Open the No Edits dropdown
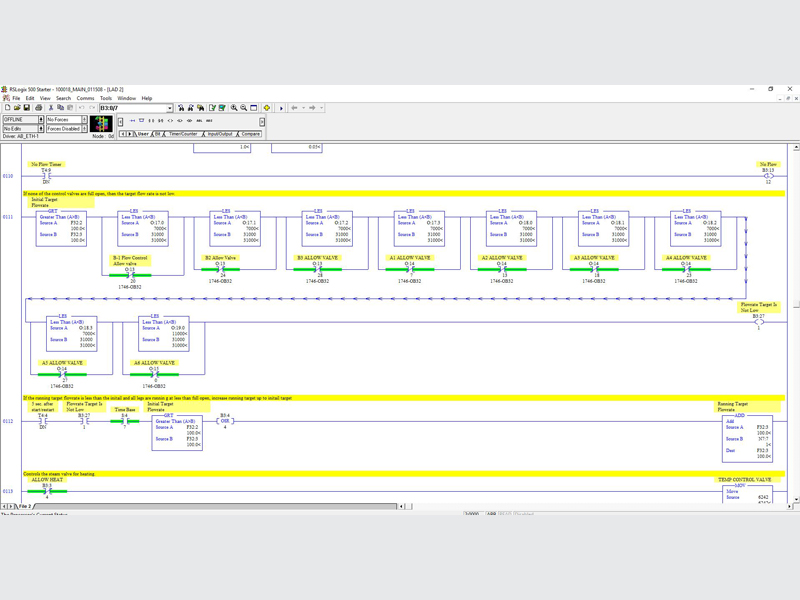 [41, 129]
